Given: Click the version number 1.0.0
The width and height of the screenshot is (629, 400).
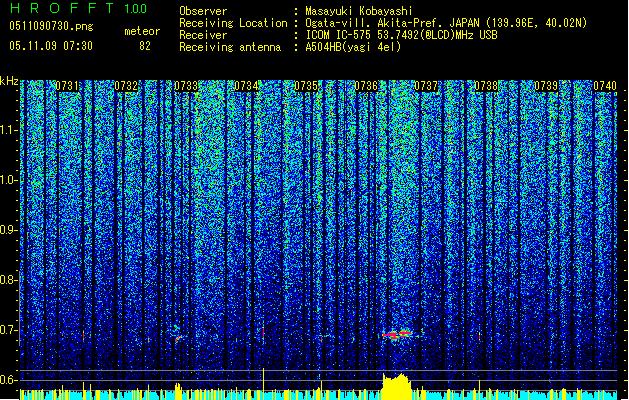Looking at the screenshot, I should (135, 8).
